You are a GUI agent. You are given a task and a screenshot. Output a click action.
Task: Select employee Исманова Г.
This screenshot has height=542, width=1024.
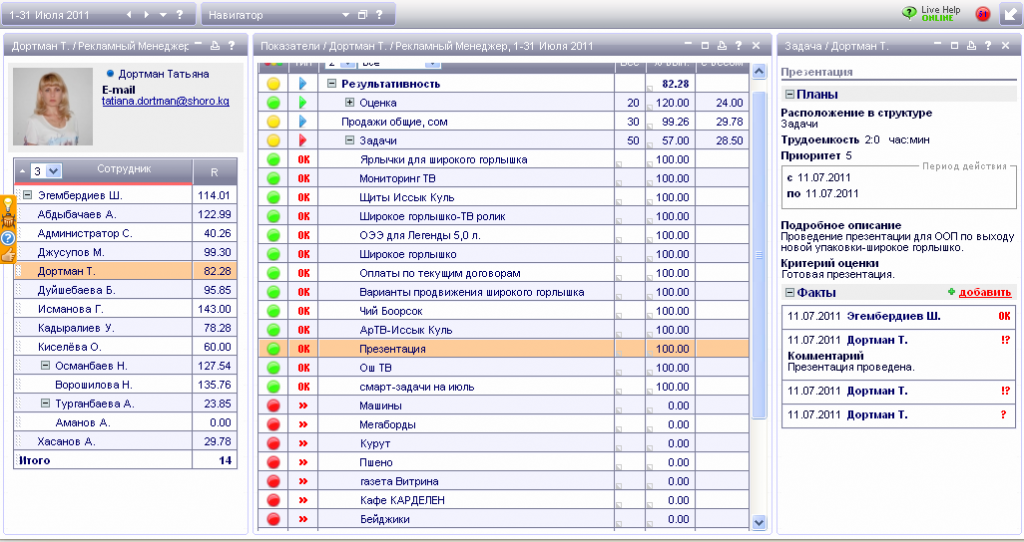tap(71, 309)
